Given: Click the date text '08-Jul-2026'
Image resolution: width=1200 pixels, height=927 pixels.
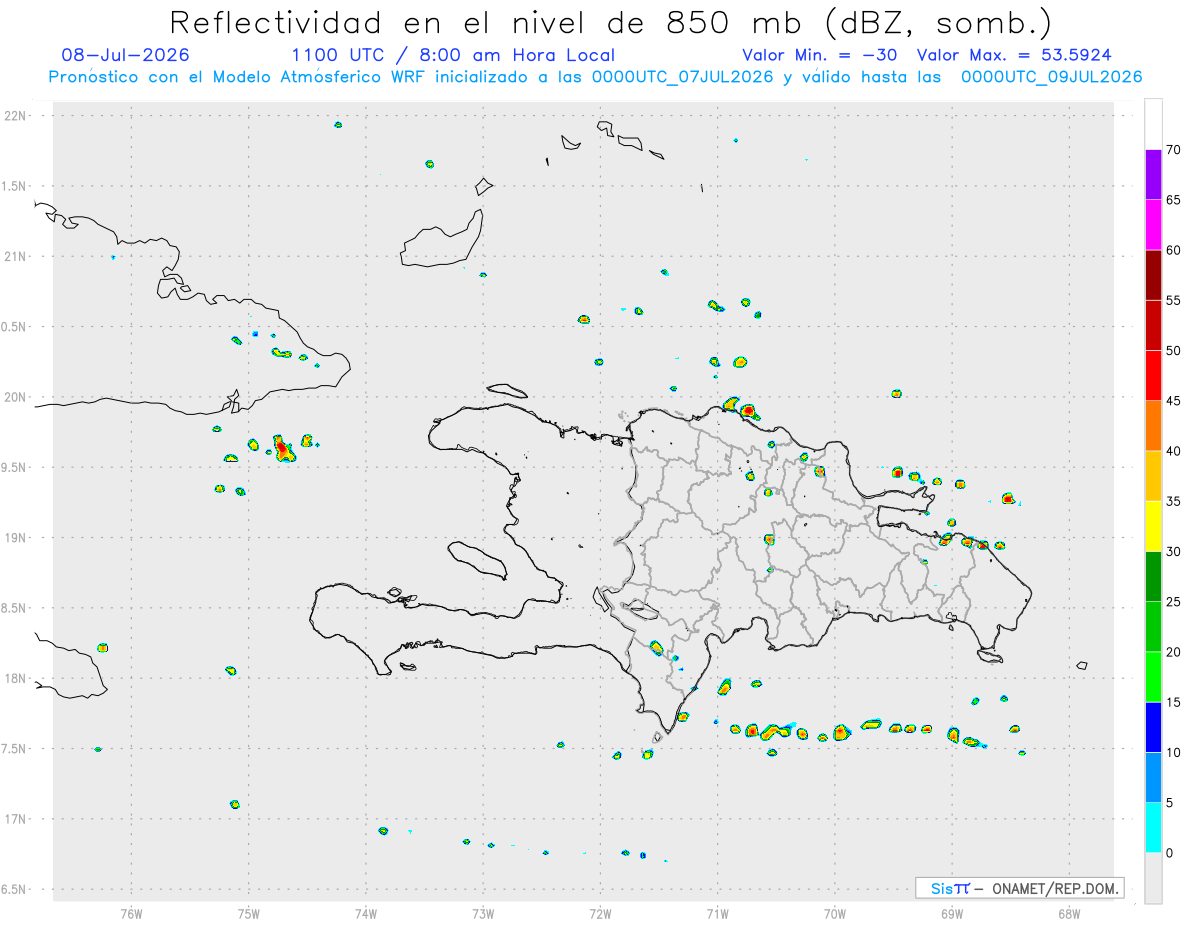Looking at the screenshot, I should pos(125,55).
